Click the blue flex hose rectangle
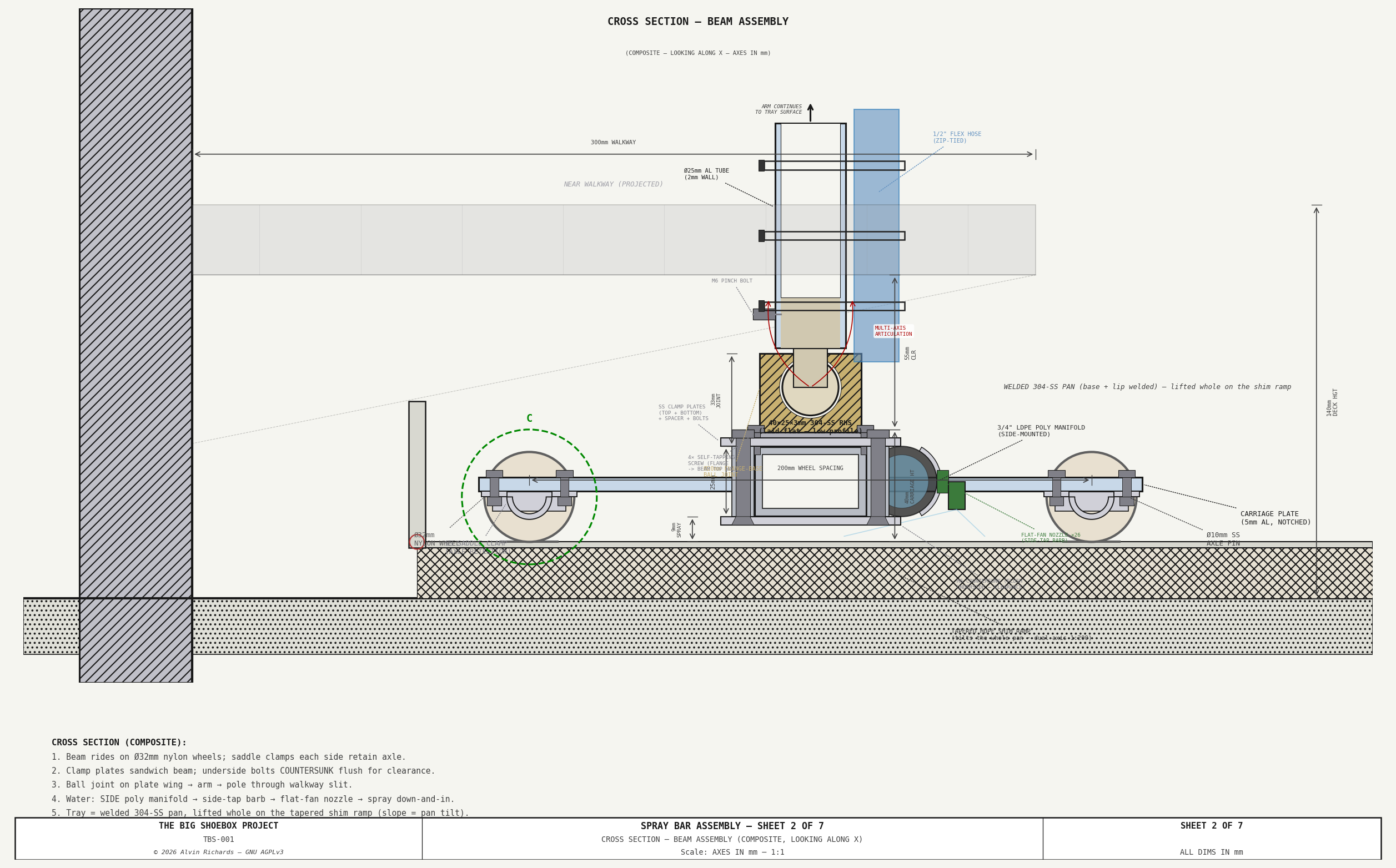1396x868 pixels. coord(876,235)
